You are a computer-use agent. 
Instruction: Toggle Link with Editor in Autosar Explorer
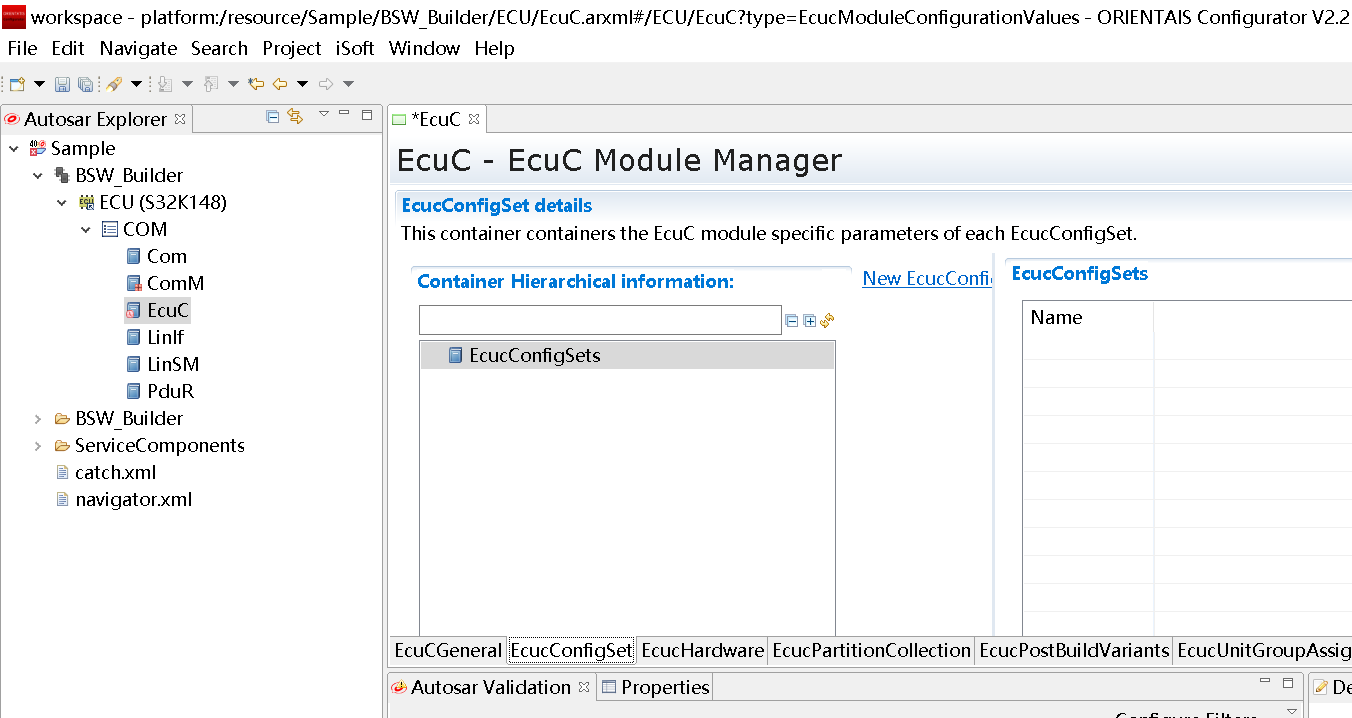click(x=294, y=117)
